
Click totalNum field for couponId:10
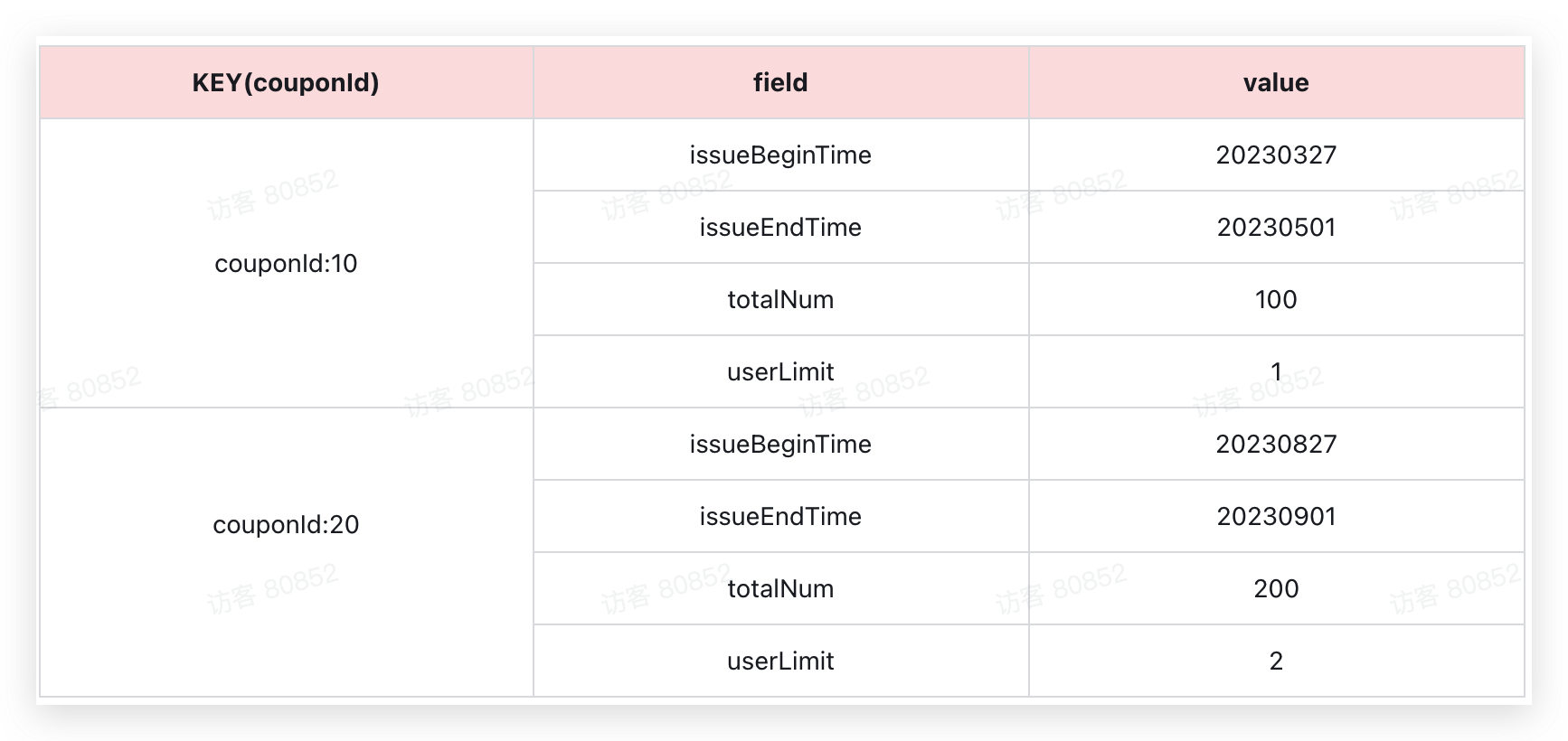(780, 300)
